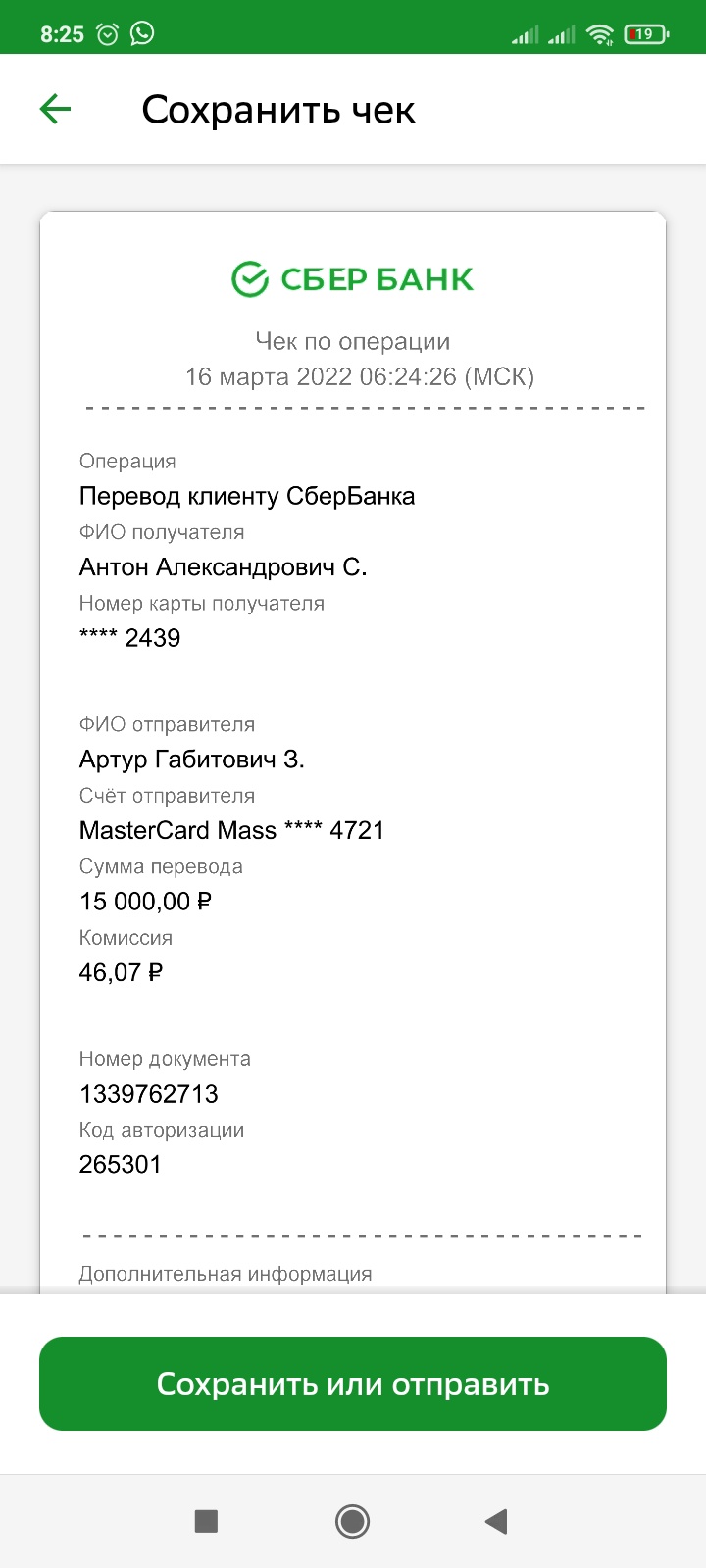Select the authorization code 265301

click(x=120, y=1164)
